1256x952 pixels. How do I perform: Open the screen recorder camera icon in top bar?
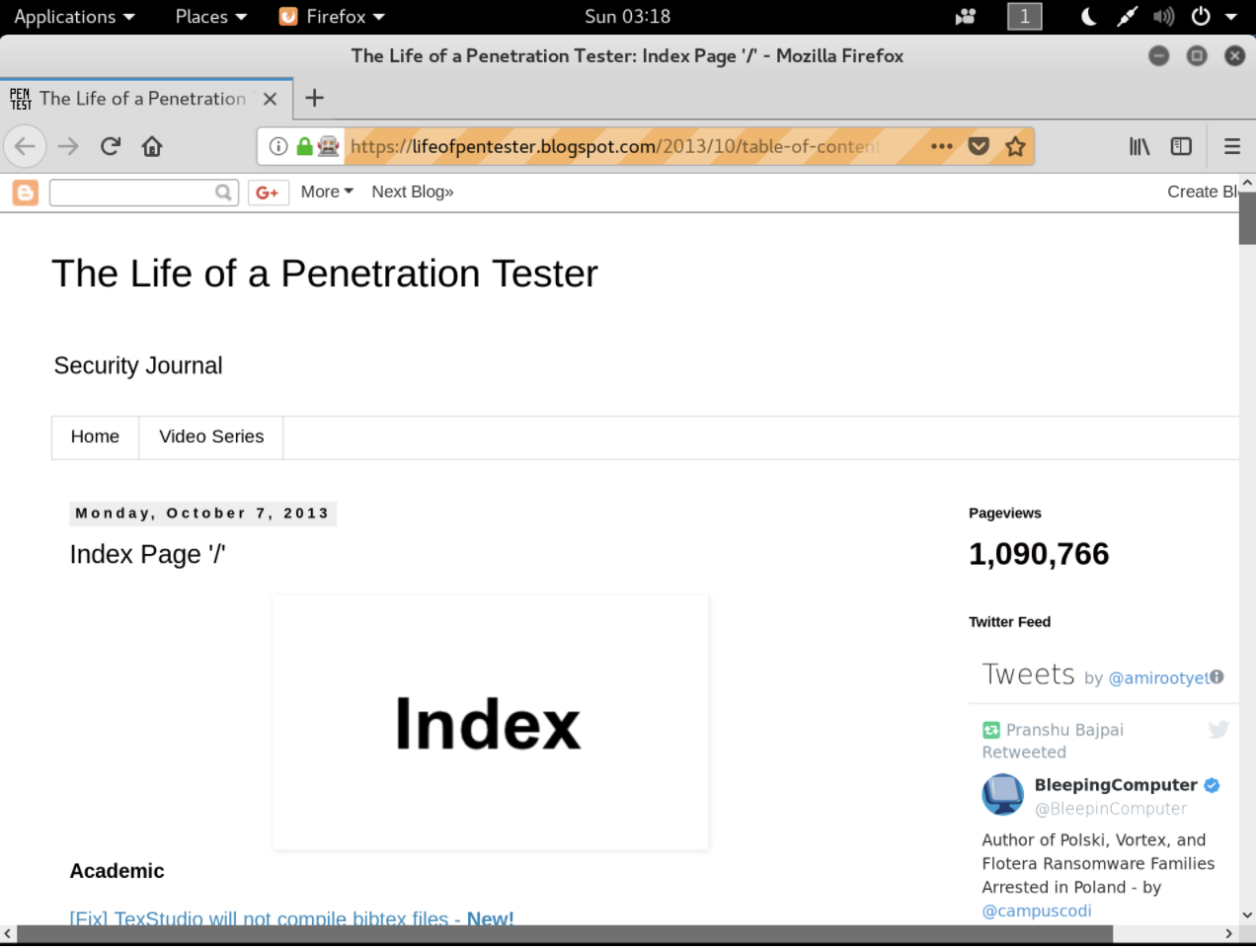point(965,17)
